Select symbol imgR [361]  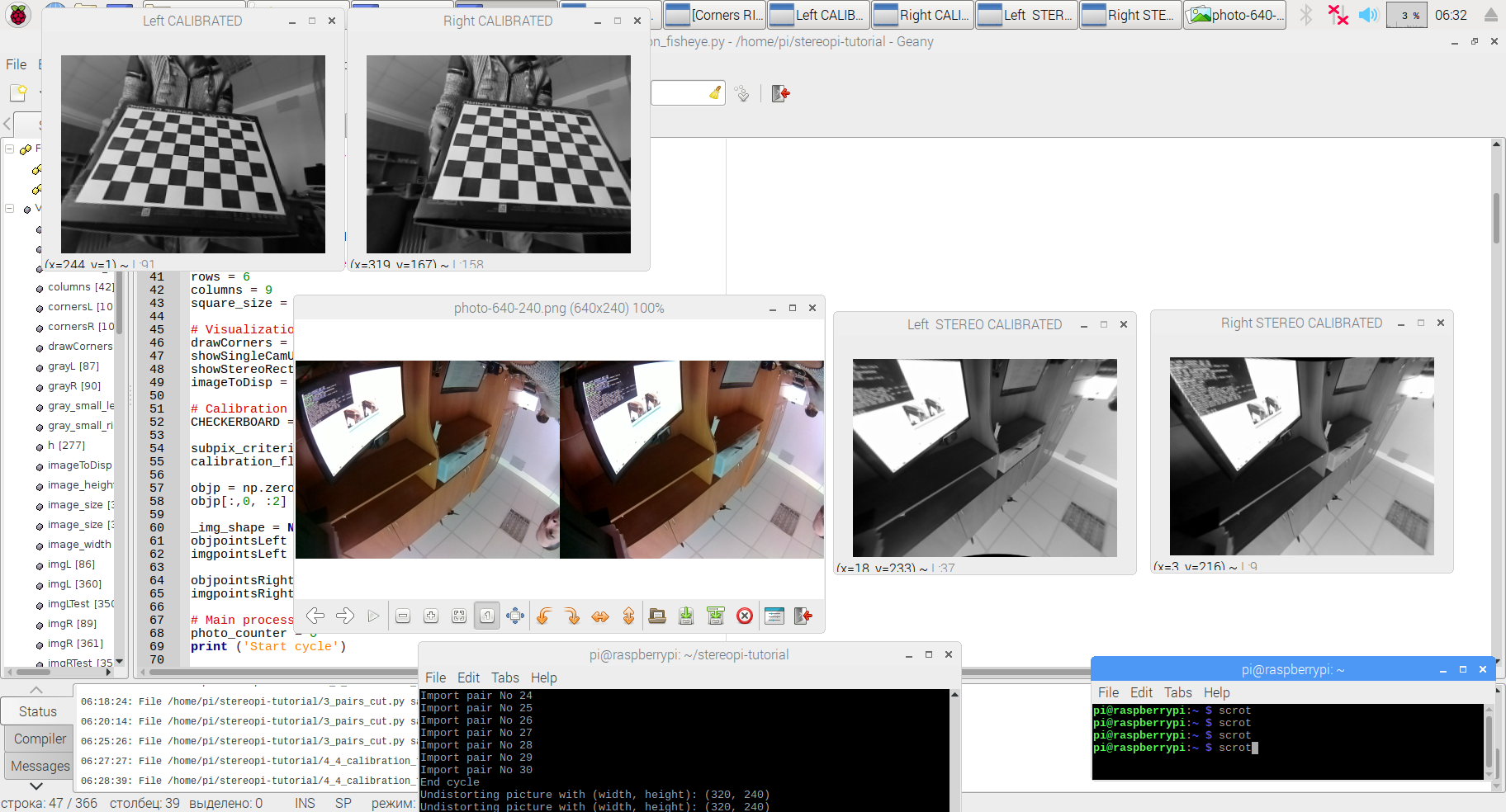tap(75, 644)
